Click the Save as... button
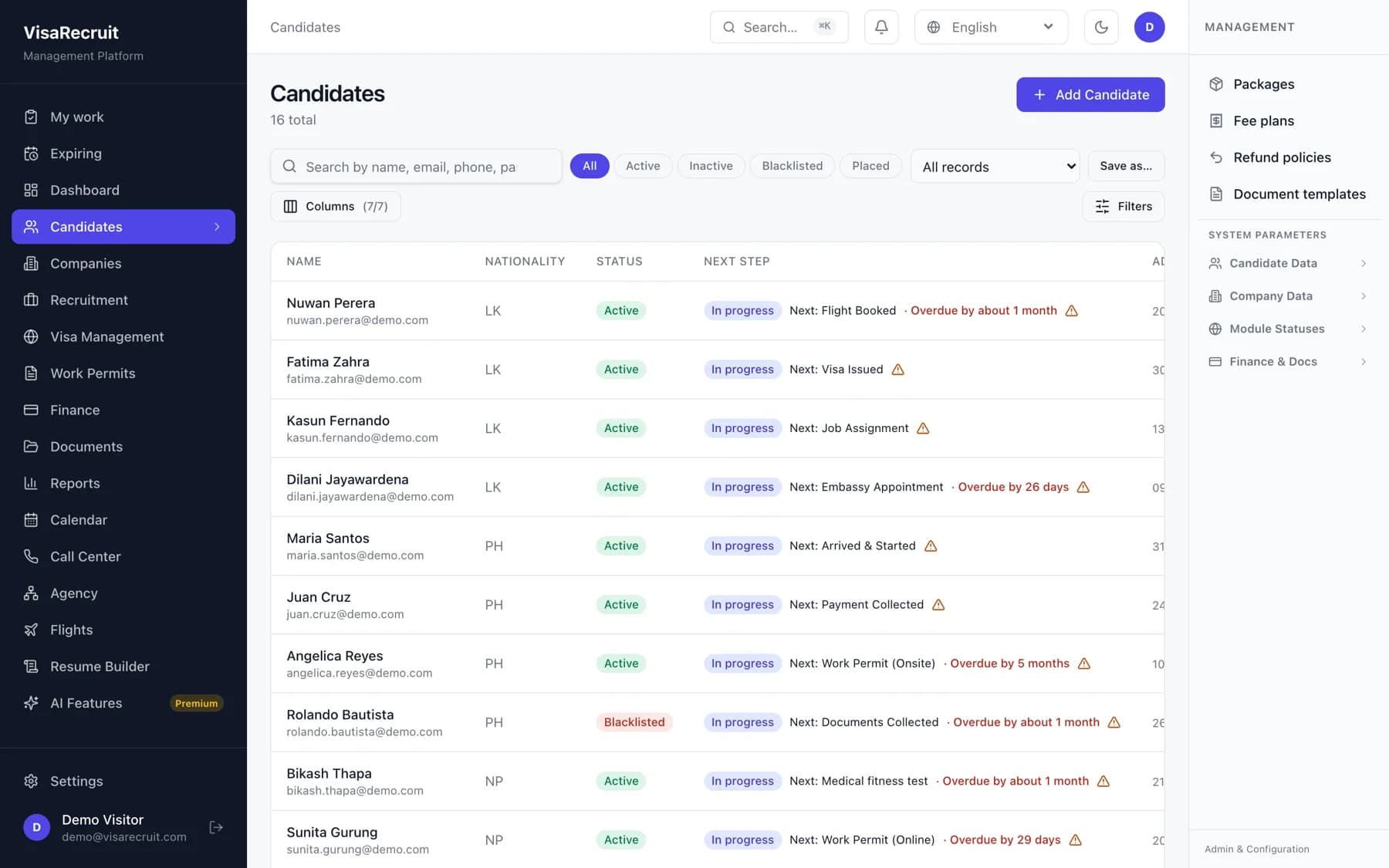1389x868 pixels. pos(1126,166)
